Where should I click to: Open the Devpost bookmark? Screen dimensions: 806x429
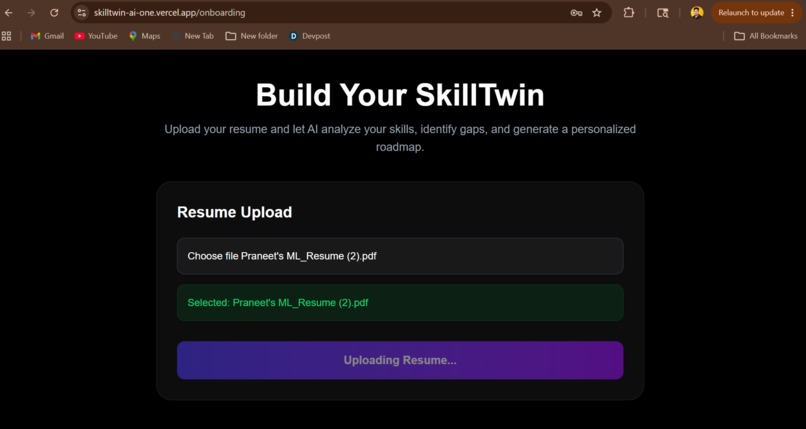(x=309, y=36)
